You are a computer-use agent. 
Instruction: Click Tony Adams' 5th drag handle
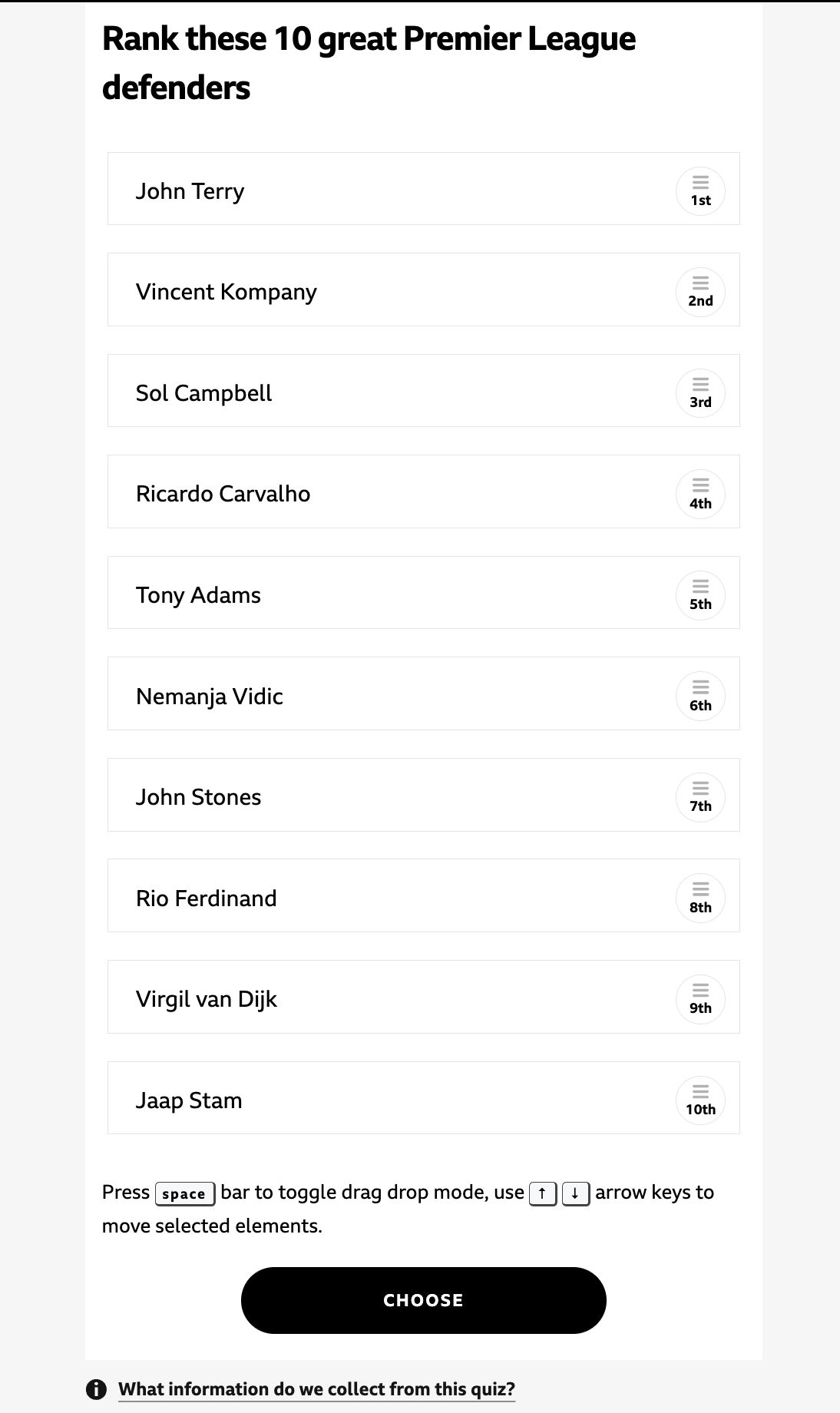[x=700, y=595]
